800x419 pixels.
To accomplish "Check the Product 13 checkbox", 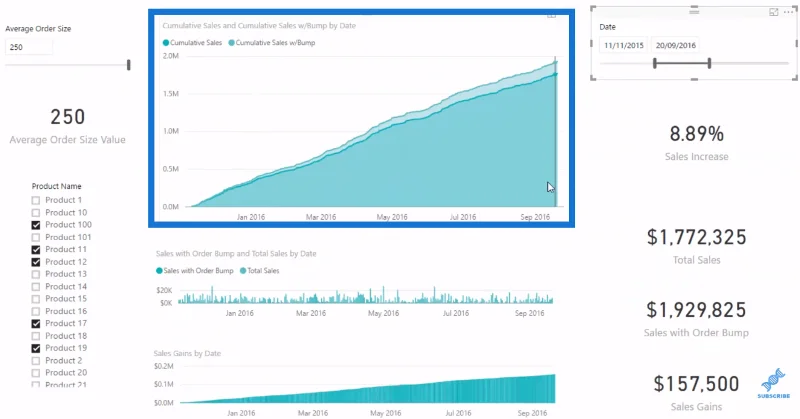I will [x=36, y=274].
